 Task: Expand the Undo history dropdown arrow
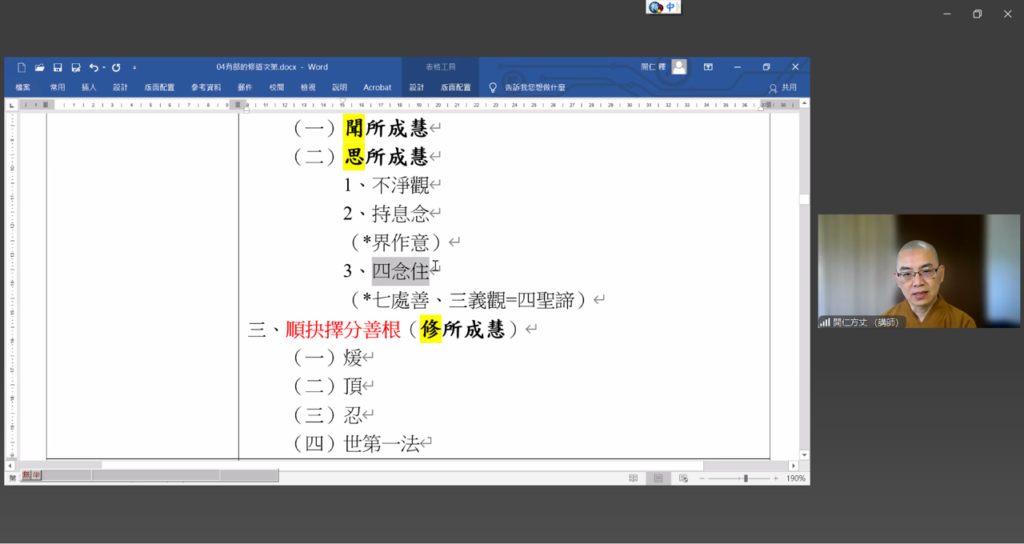pos(103,68)
